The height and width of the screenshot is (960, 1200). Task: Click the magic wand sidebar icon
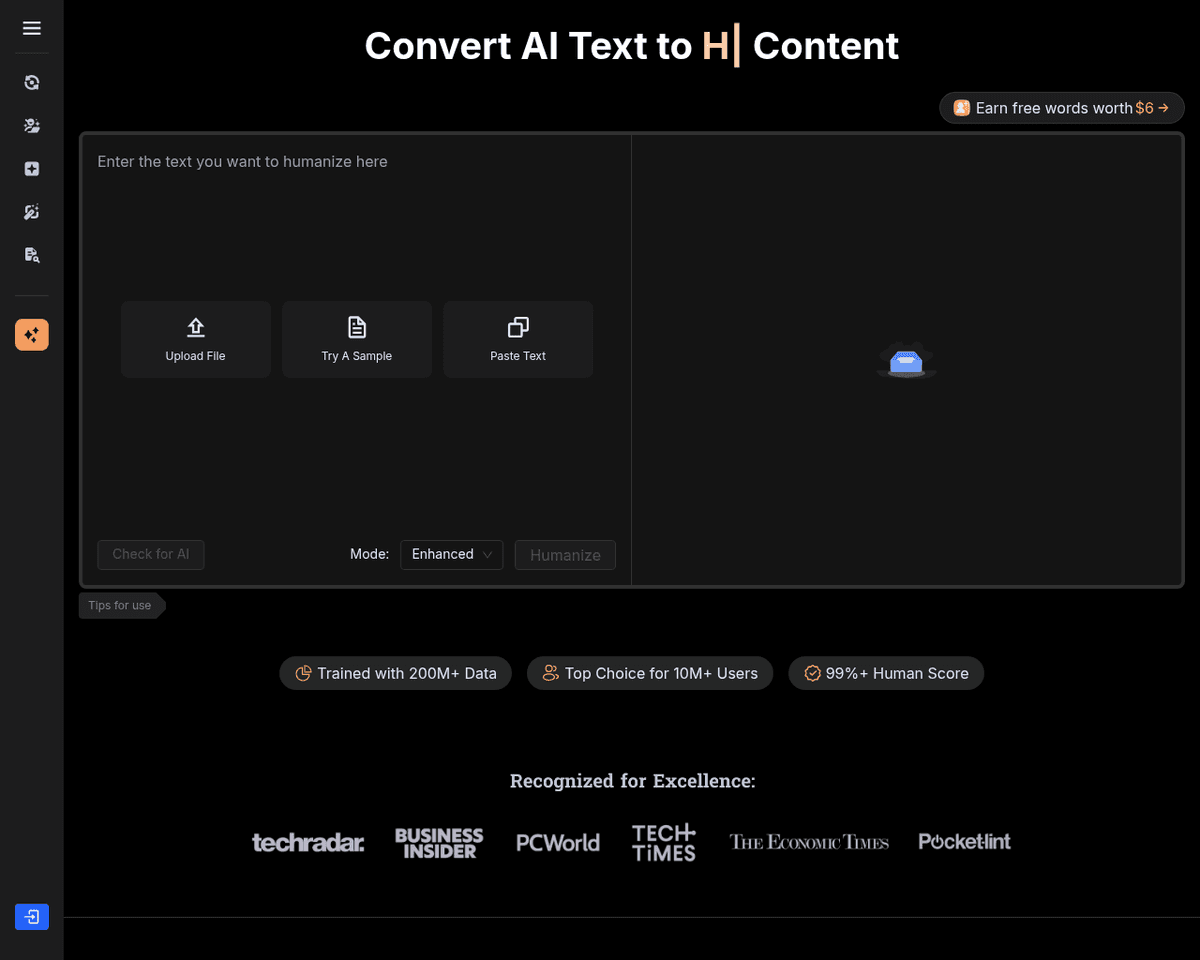pyautogui.click(x=32, y=212)
